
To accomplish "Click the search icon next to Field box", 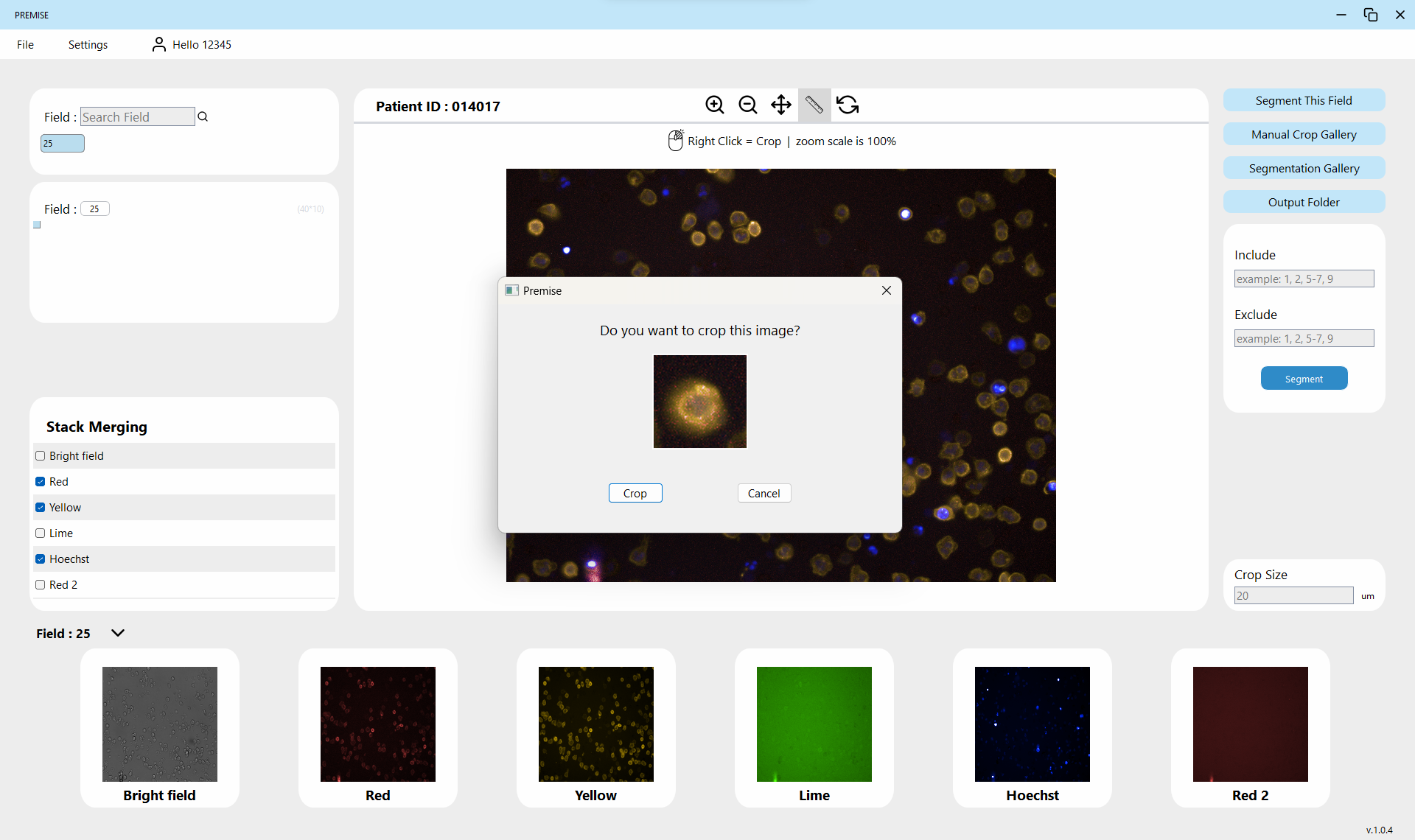I will click(203, 116).
